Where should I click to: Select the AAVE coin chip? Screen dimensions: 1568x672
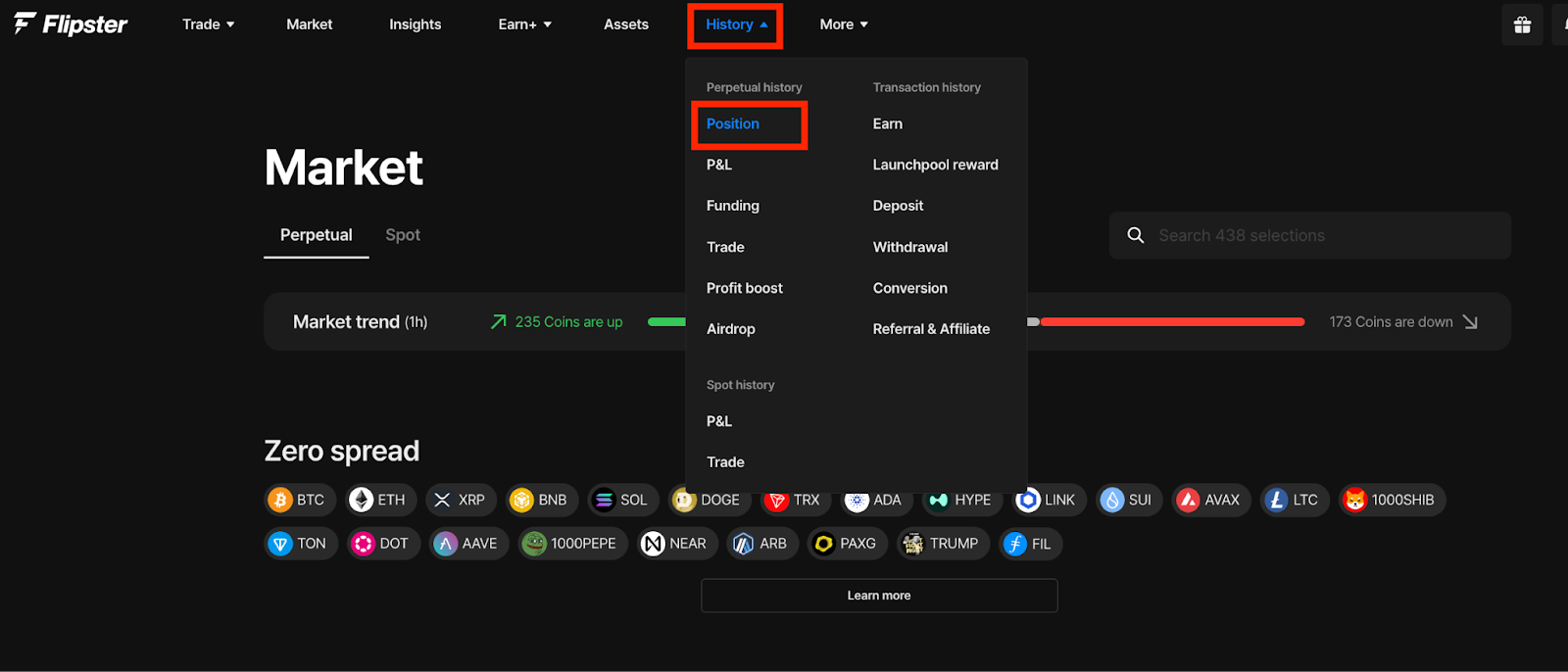point(468,544)
